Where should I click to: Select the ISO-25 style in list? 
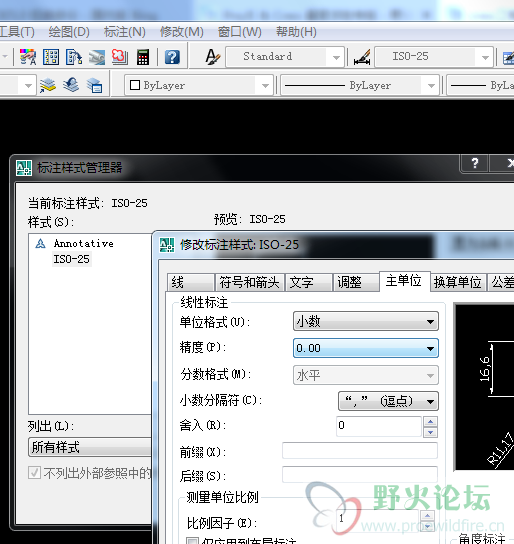71,259
